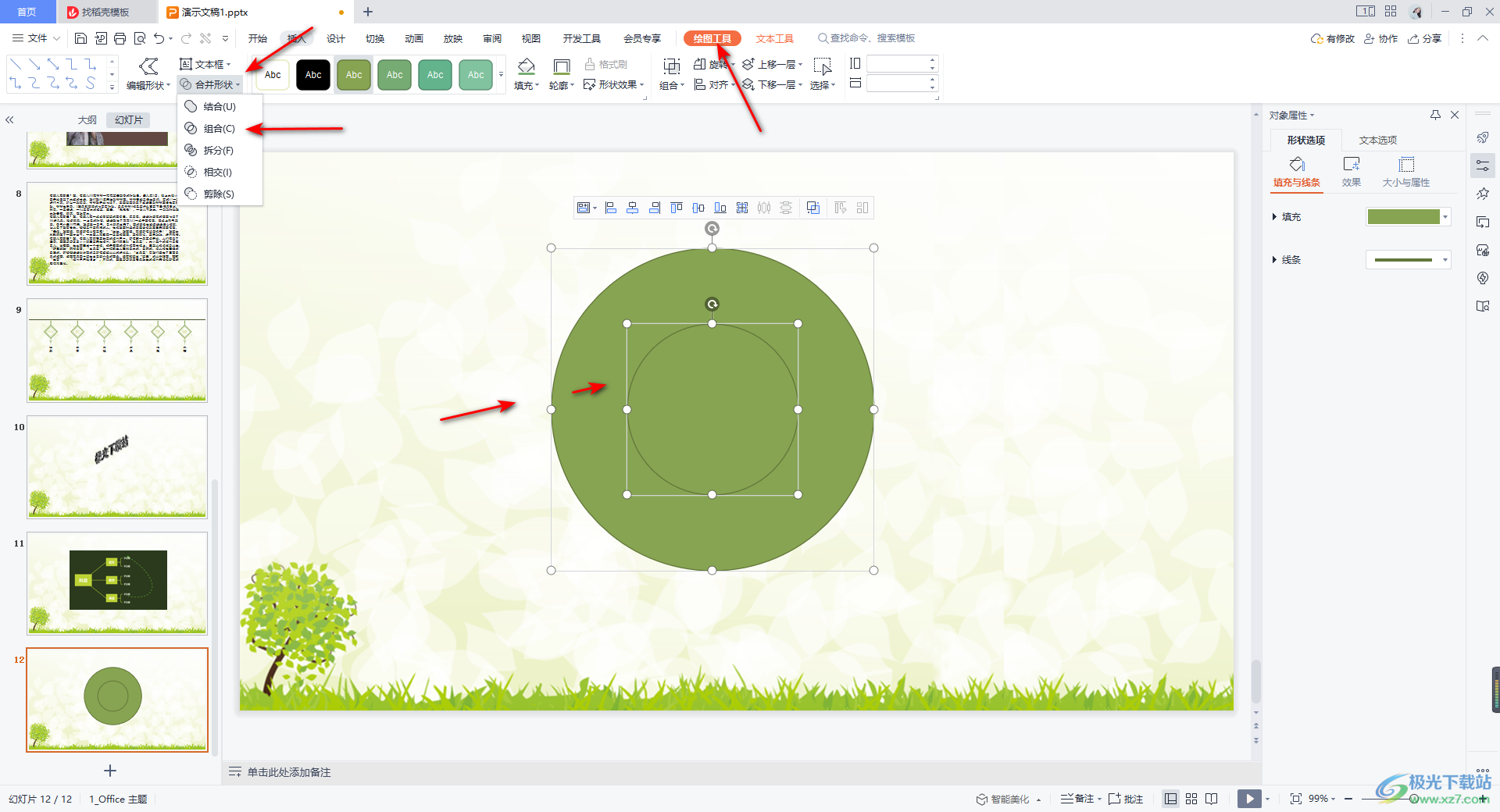
Task: Click the Save file icon
Action: coord(80,38)
